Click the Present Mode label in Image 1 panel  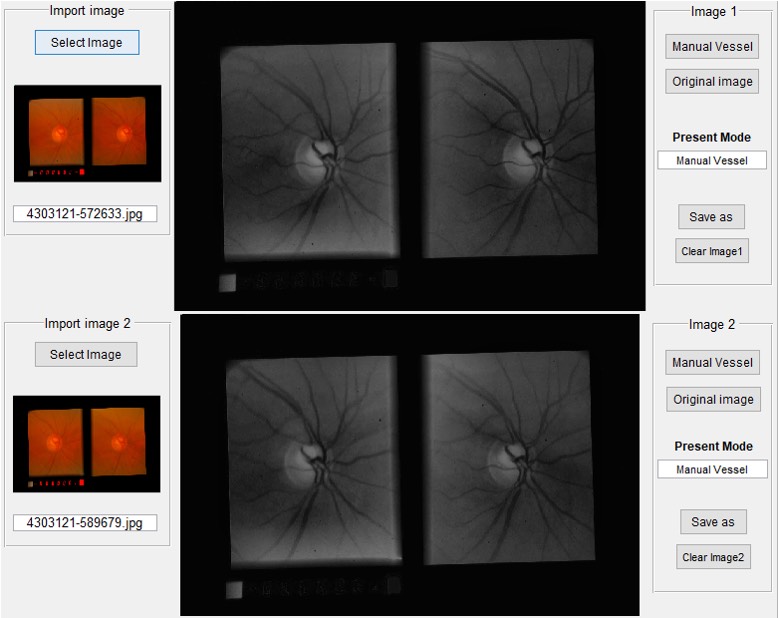click(x=712, y=137)
